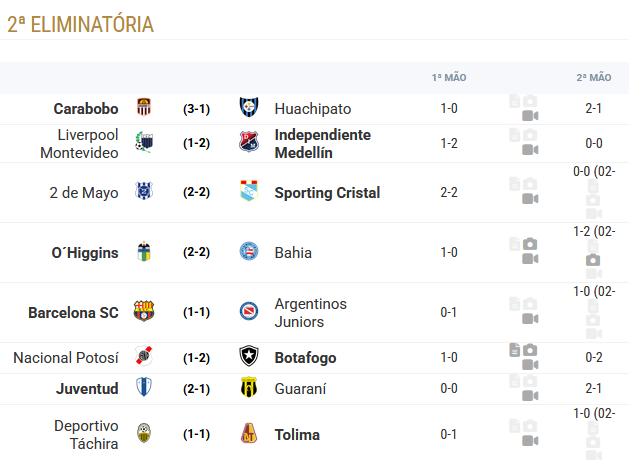
Task: Click the Carabobo team crest
Action: click(144, 108)
